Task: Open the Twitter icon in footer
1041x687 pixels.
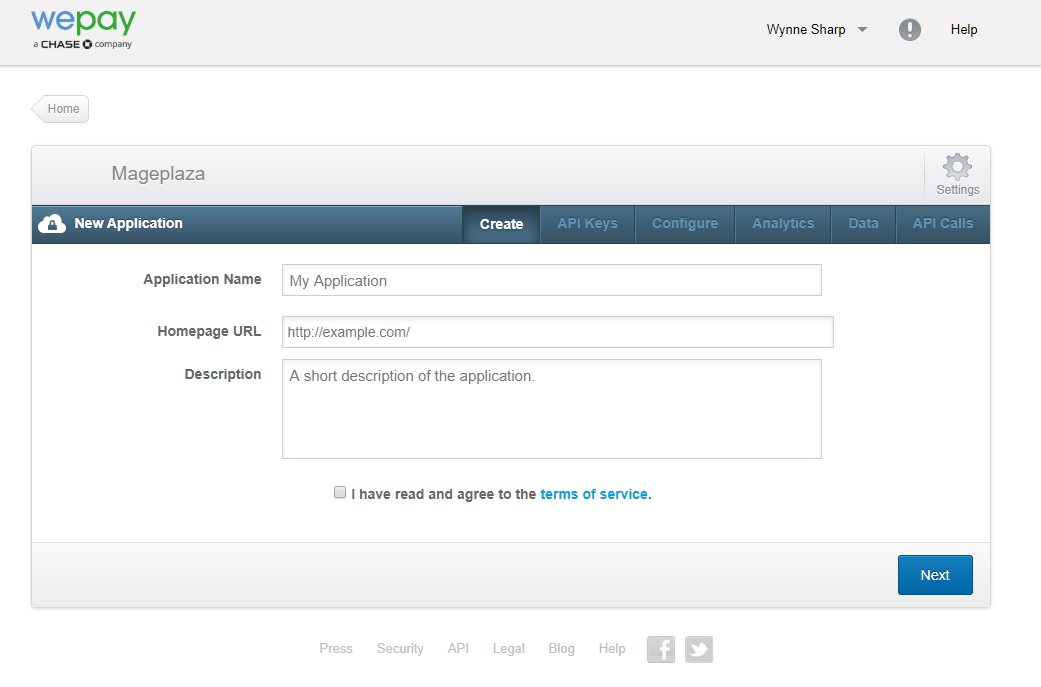Action: (x=698, y=649)
